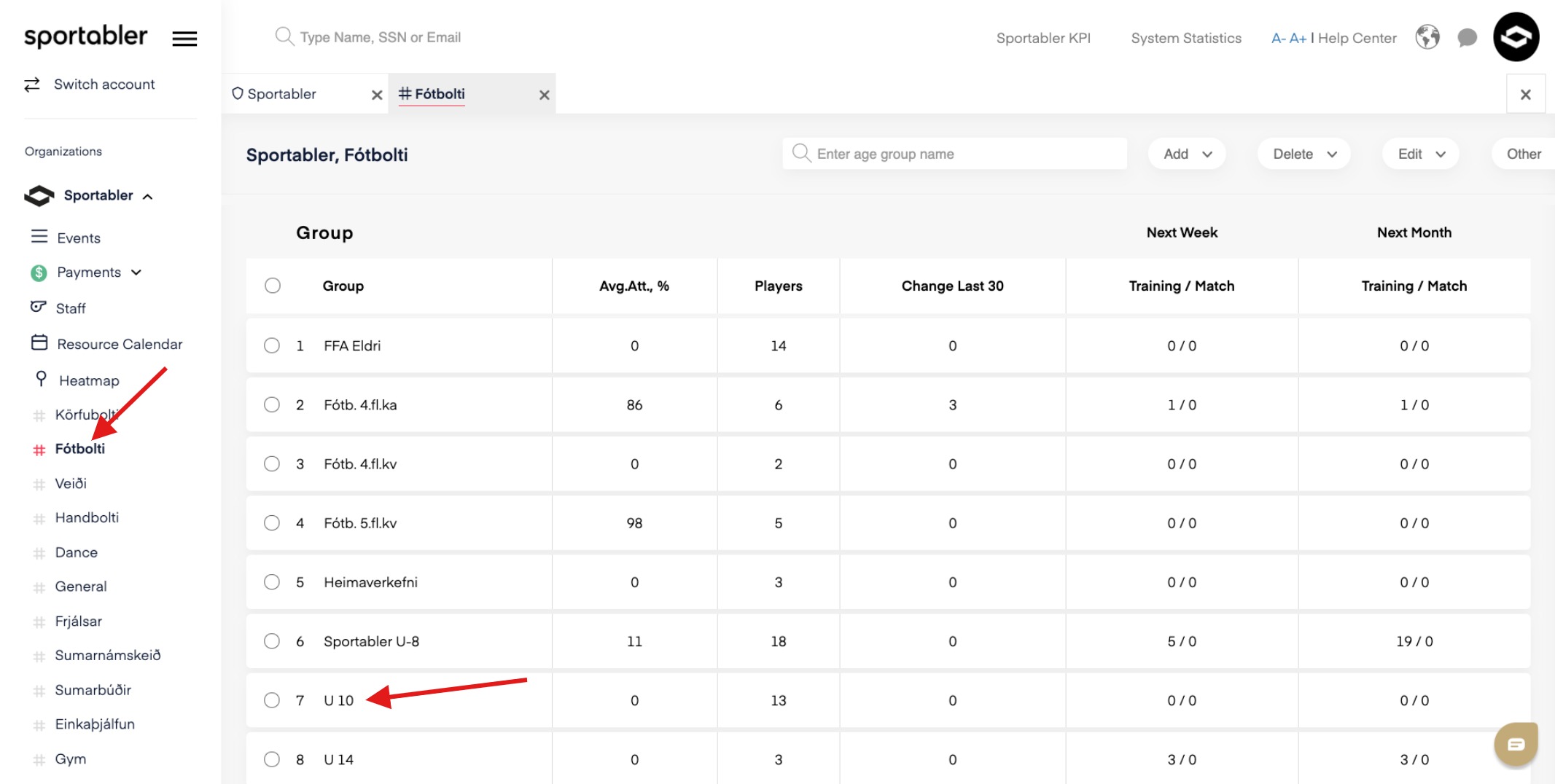This screenshot has height=784, width=1555.
Task: Select the Fótb. 5.fl.kv group radio
Action: pyautogui.click(x=272, y=522)
